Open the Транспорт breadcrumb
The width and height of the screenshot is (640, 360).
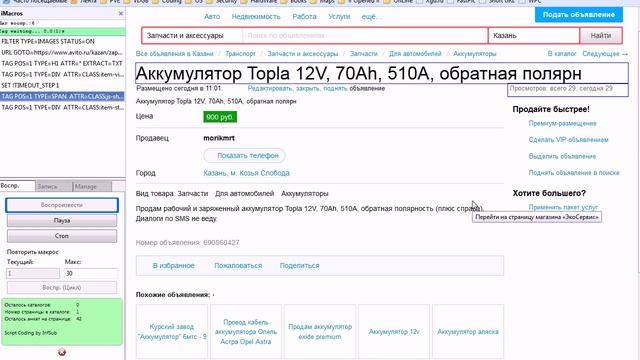240,54
